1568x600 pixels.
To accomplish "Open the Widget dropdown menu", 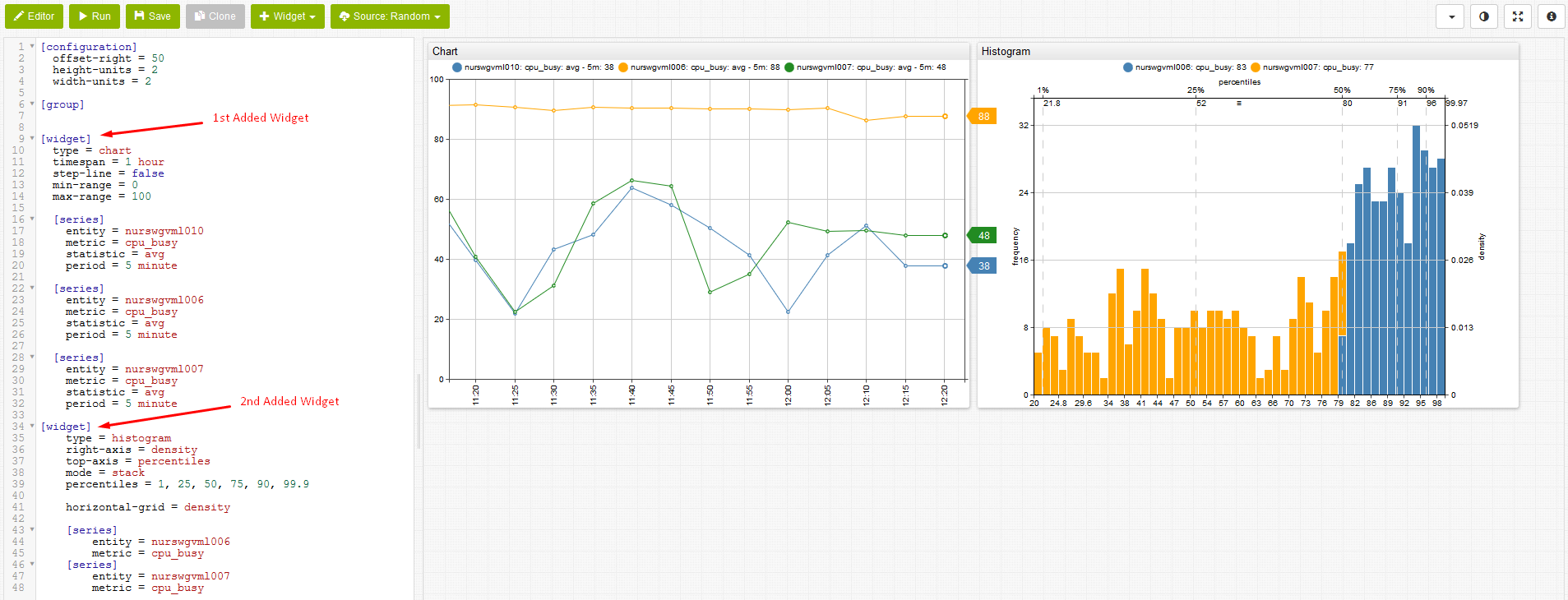I will click(288, 16).
